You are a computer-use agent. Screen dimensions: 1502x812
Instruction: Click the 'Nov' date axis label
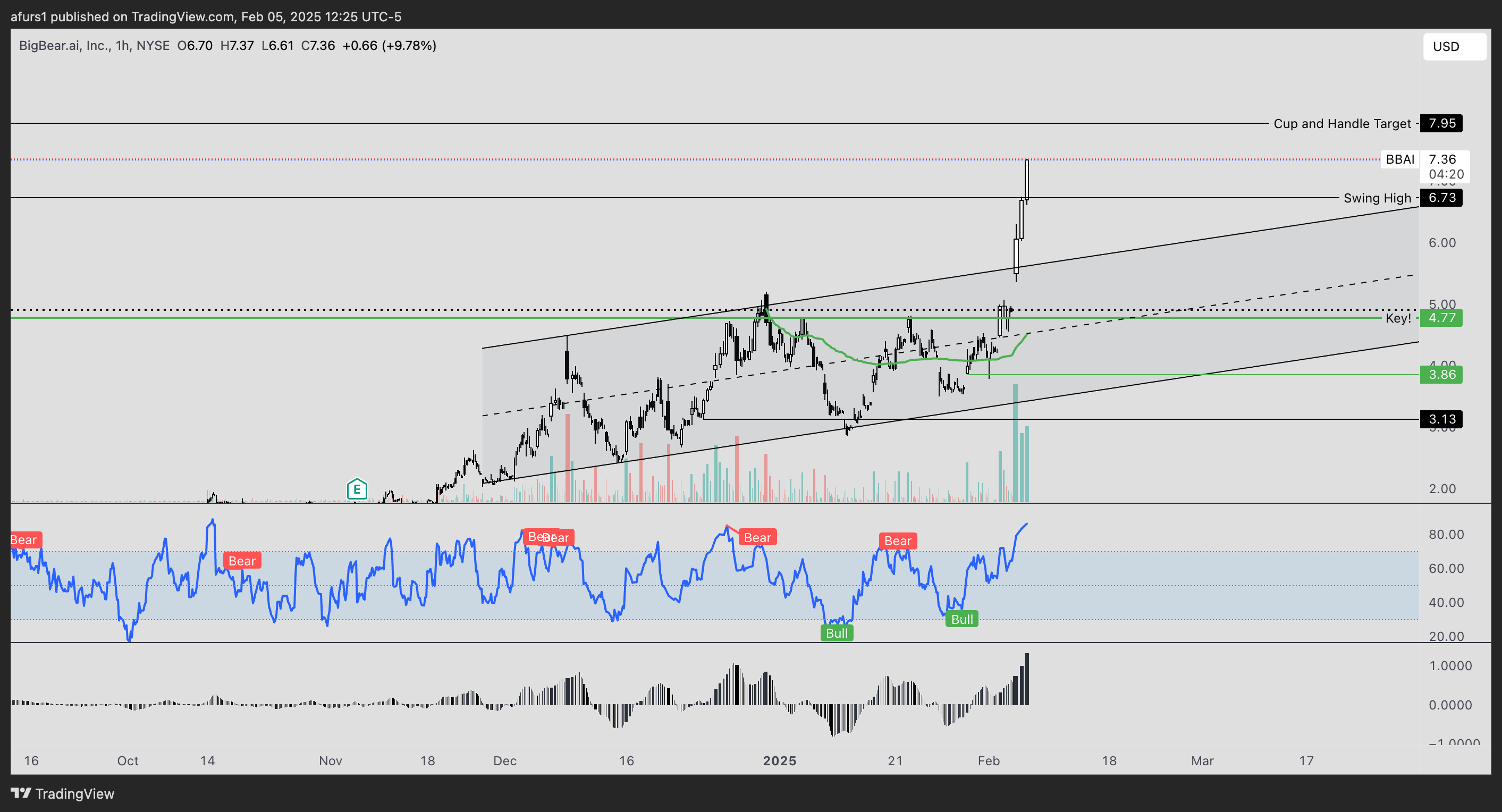click(331, 760)
